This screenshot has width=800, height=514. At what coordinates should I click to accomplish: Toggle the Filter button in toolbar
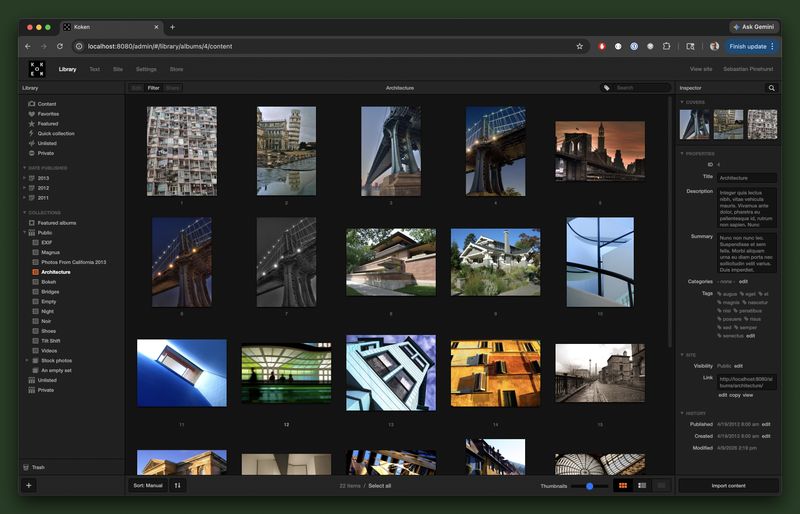pos(154,88)
